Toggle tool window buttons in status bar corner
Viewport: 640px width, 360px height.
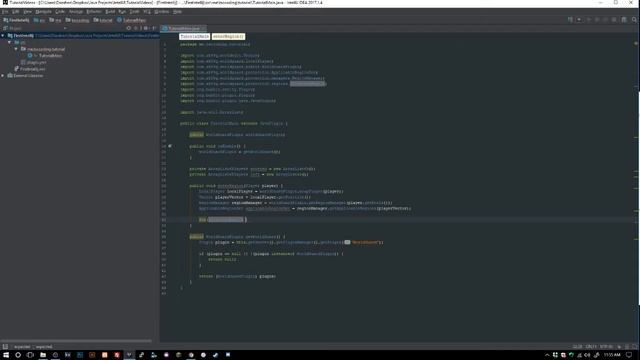(5, 347)
